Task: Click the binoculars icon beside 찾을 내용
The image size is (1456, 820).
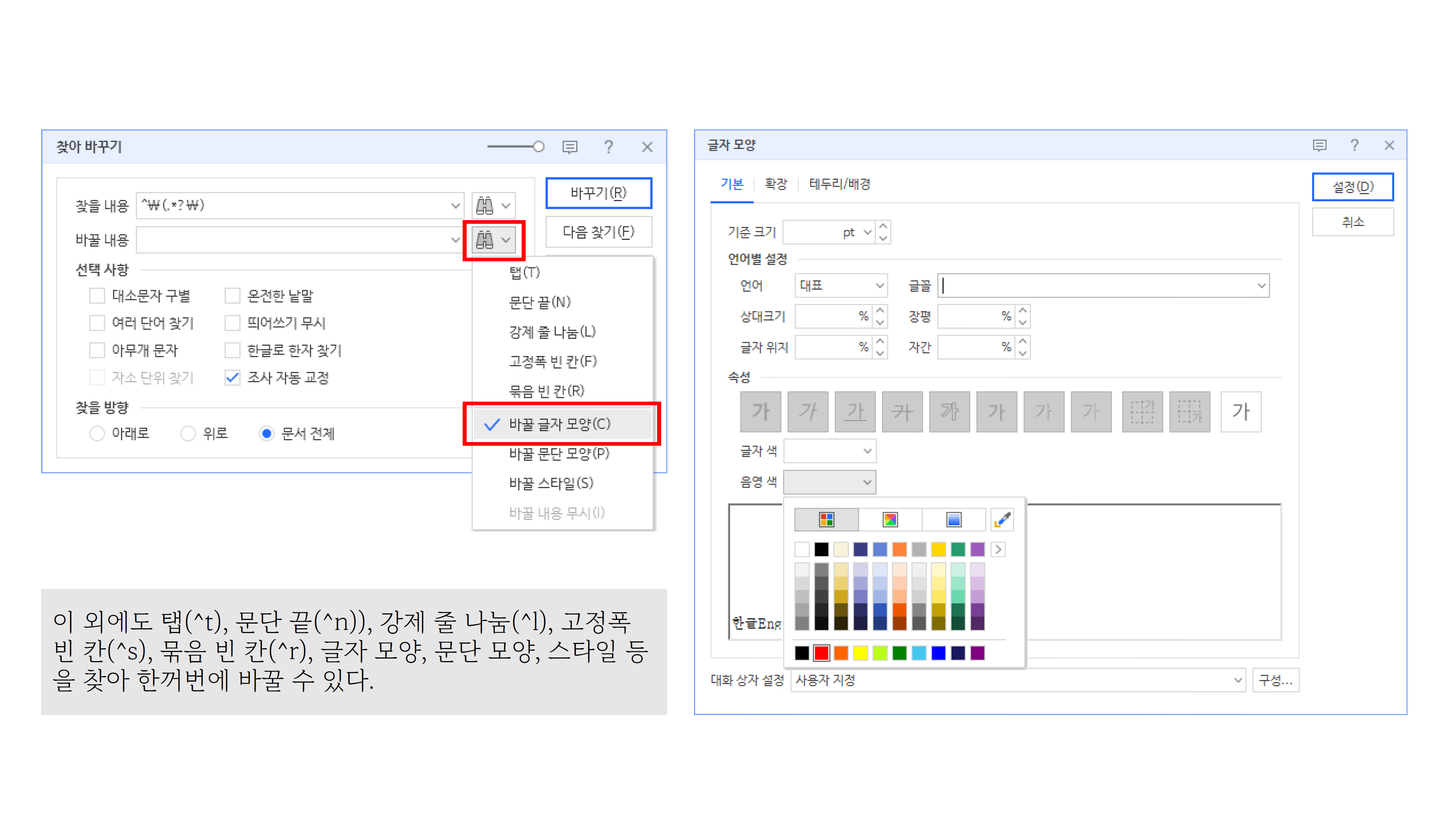Action: [x=485, y=206]
